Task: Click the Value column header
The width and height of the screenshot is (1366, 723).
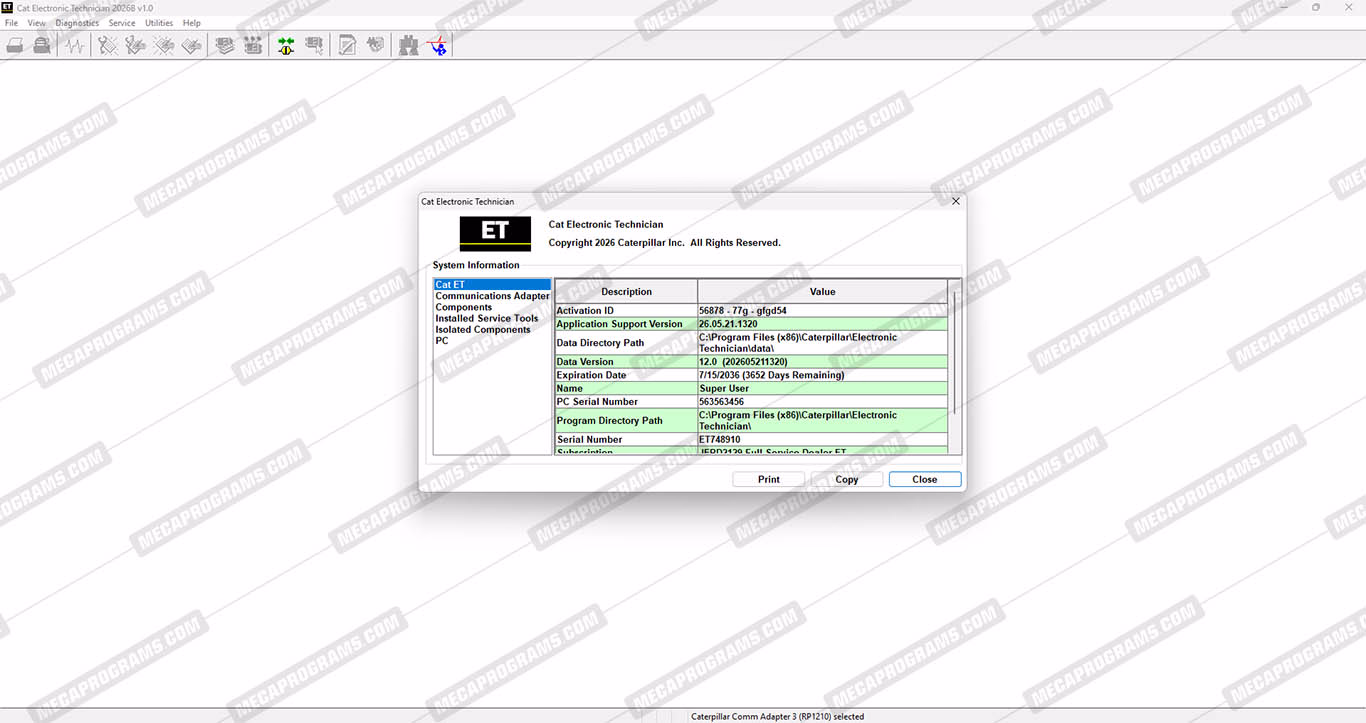Action: (822, 291)
